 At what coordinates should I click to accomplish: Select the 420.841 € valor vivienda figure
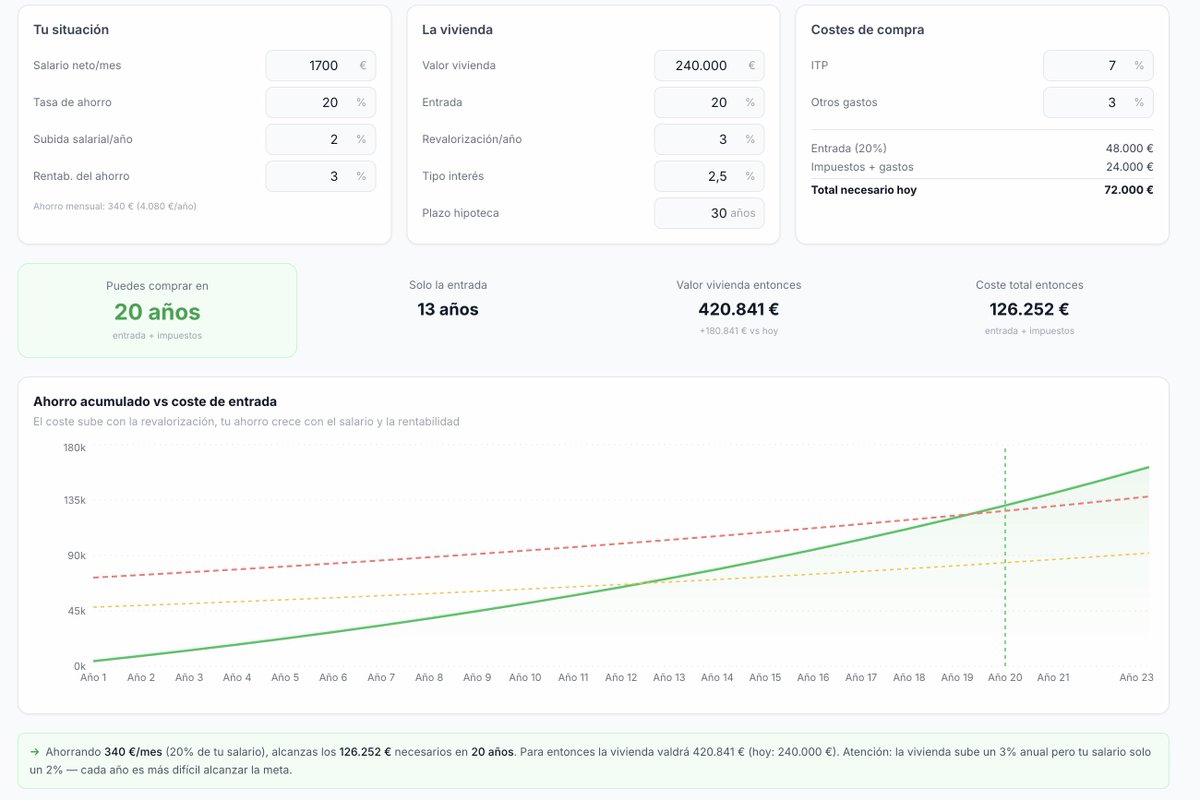tap(738, 310)
